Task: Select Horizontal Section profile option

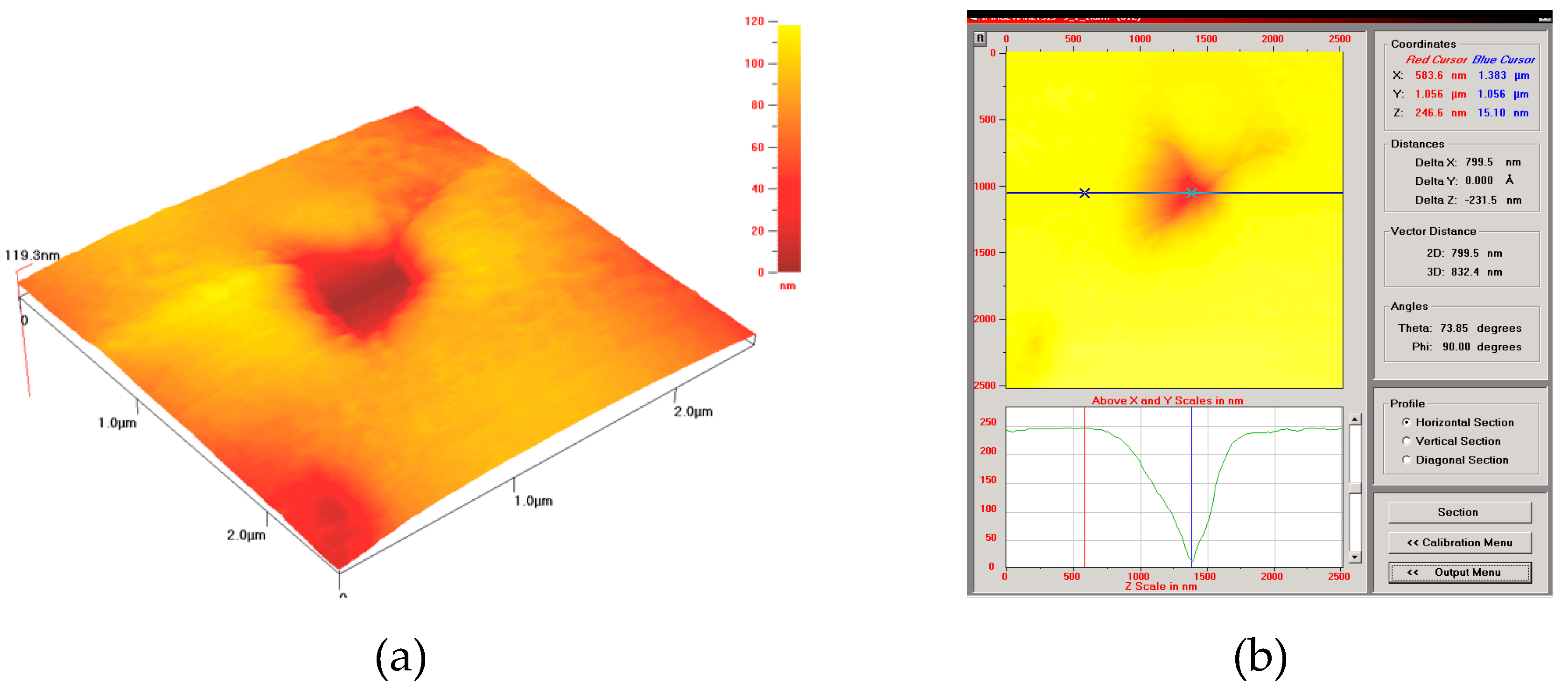Action: pyautogui.click(x=1406, y=422)
